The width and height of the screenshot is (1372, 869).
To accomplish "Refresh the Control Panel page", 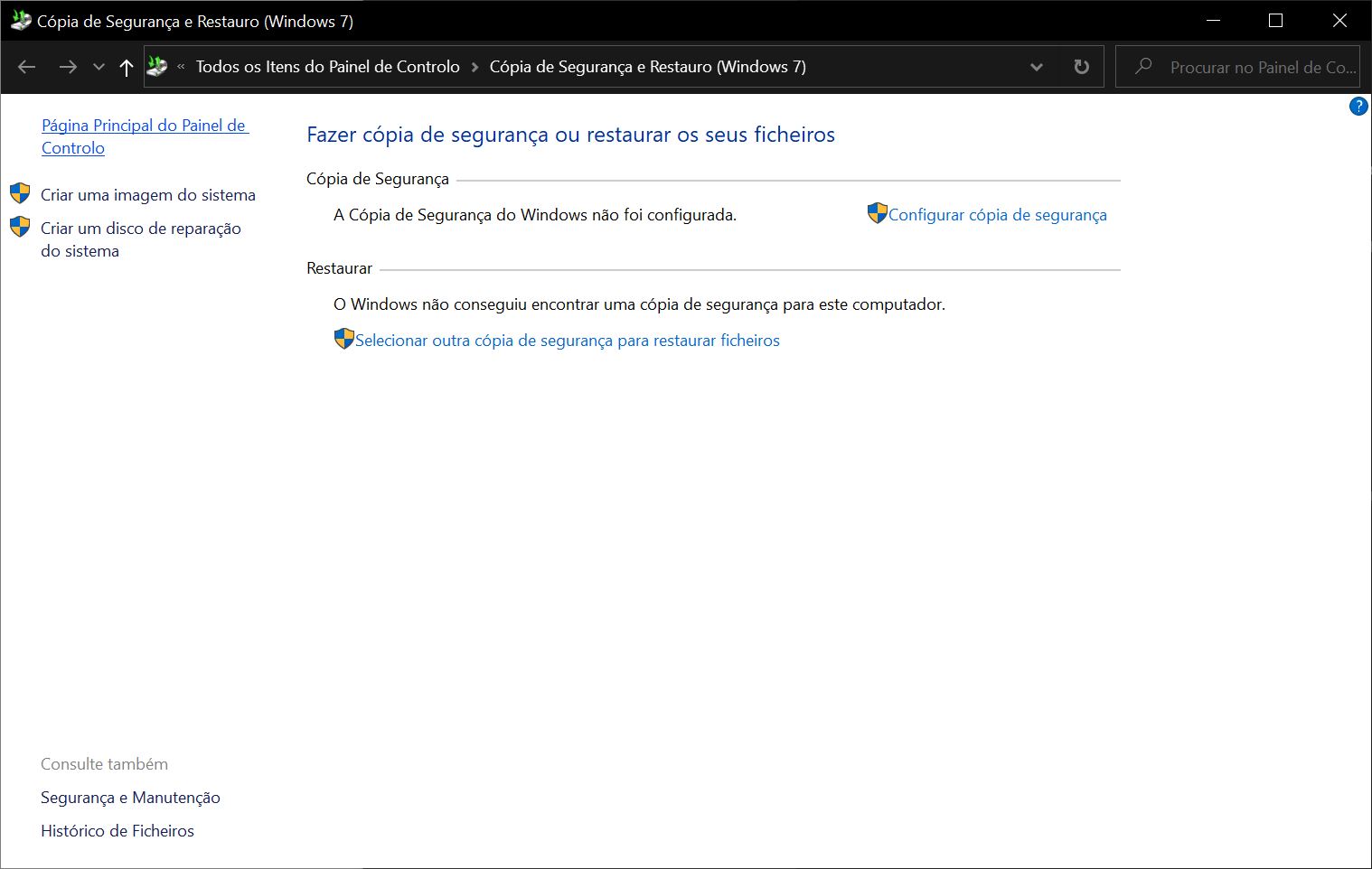I will pyautogui.click(x=1081, y=67).
